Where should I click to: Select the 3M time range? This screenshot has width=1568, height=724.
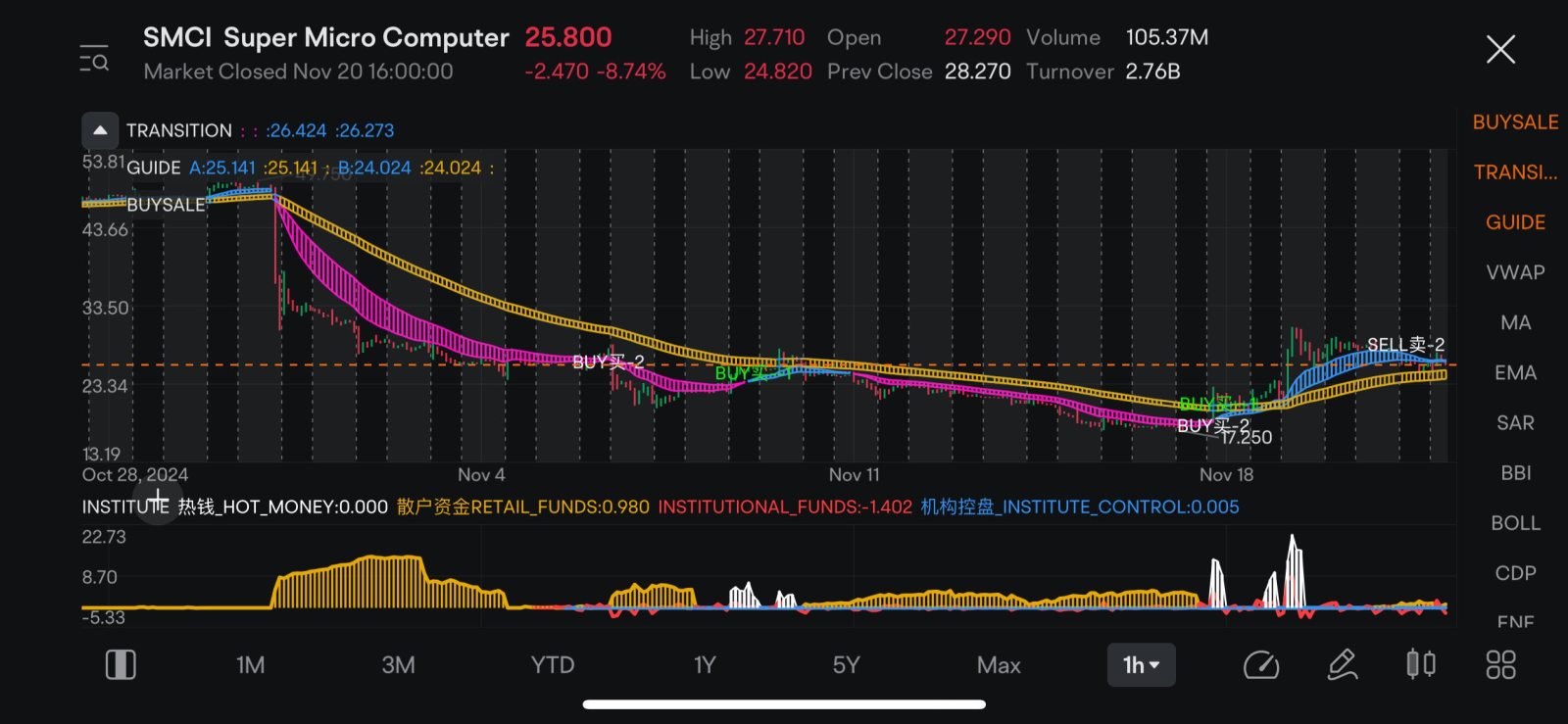point(398,665)
